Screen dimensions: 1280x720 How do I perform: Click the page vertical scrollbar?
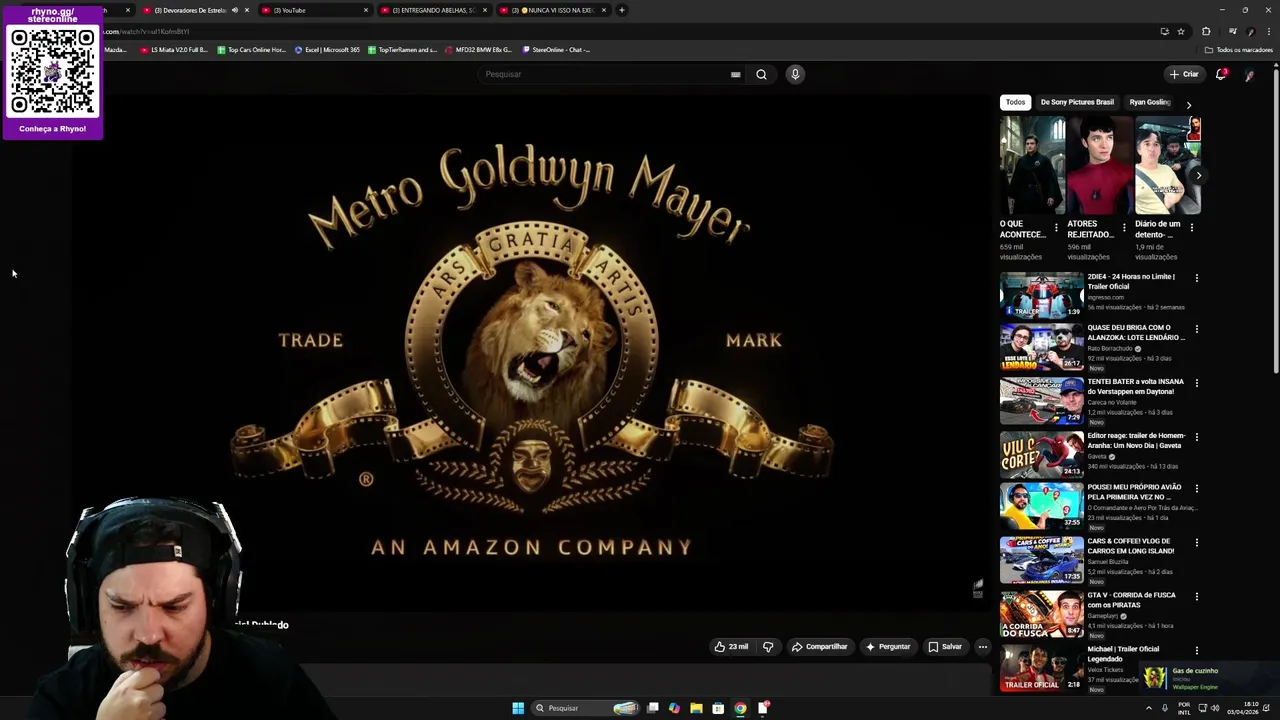(1276, 220)
